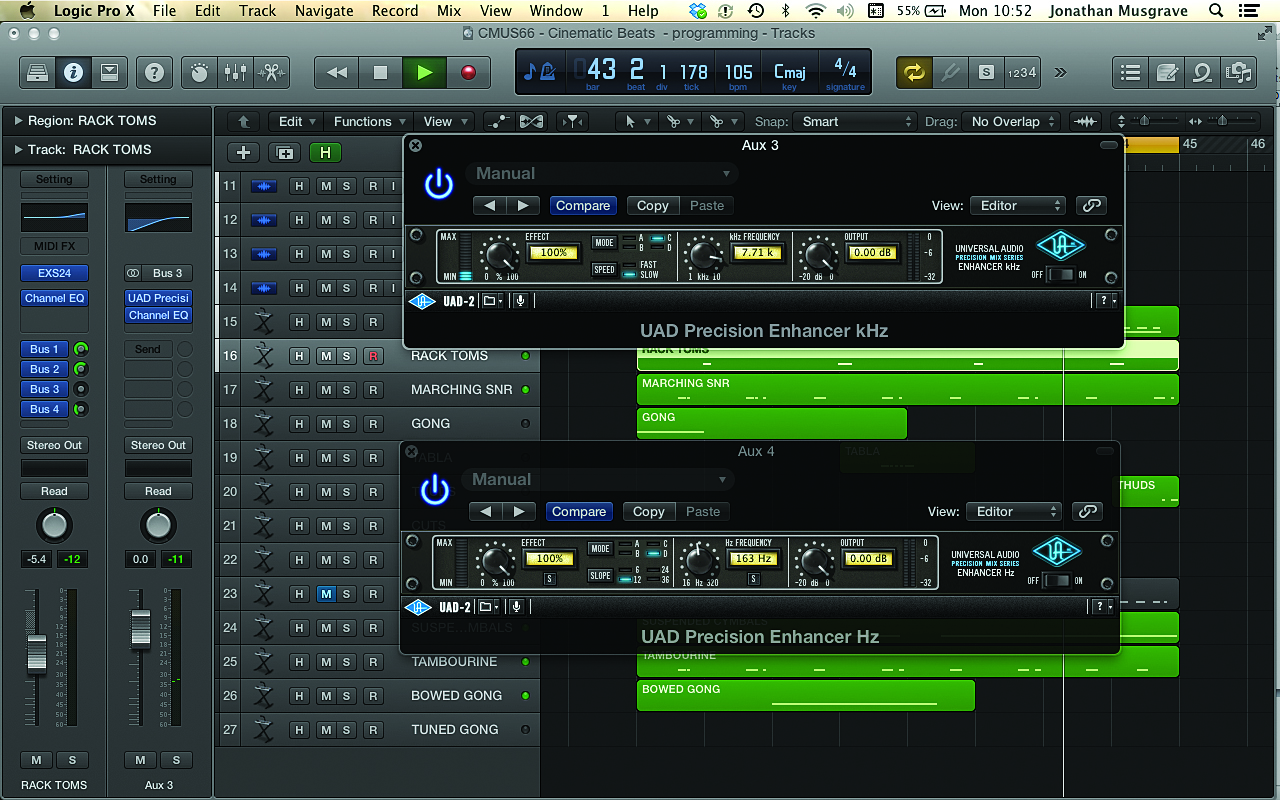Show the Mixer using faders icon
The height and width of the screenshot is (800, 1280).
pos(235,72)
